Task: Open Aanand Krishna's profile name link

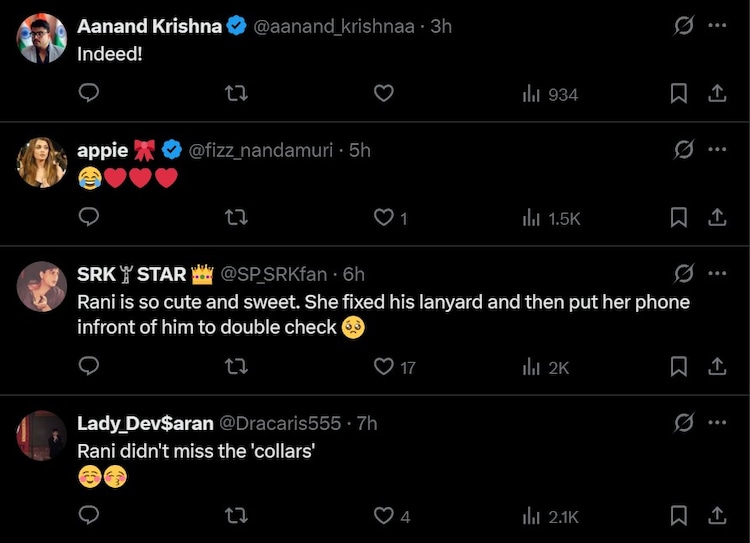Action: tap(149, 27)
